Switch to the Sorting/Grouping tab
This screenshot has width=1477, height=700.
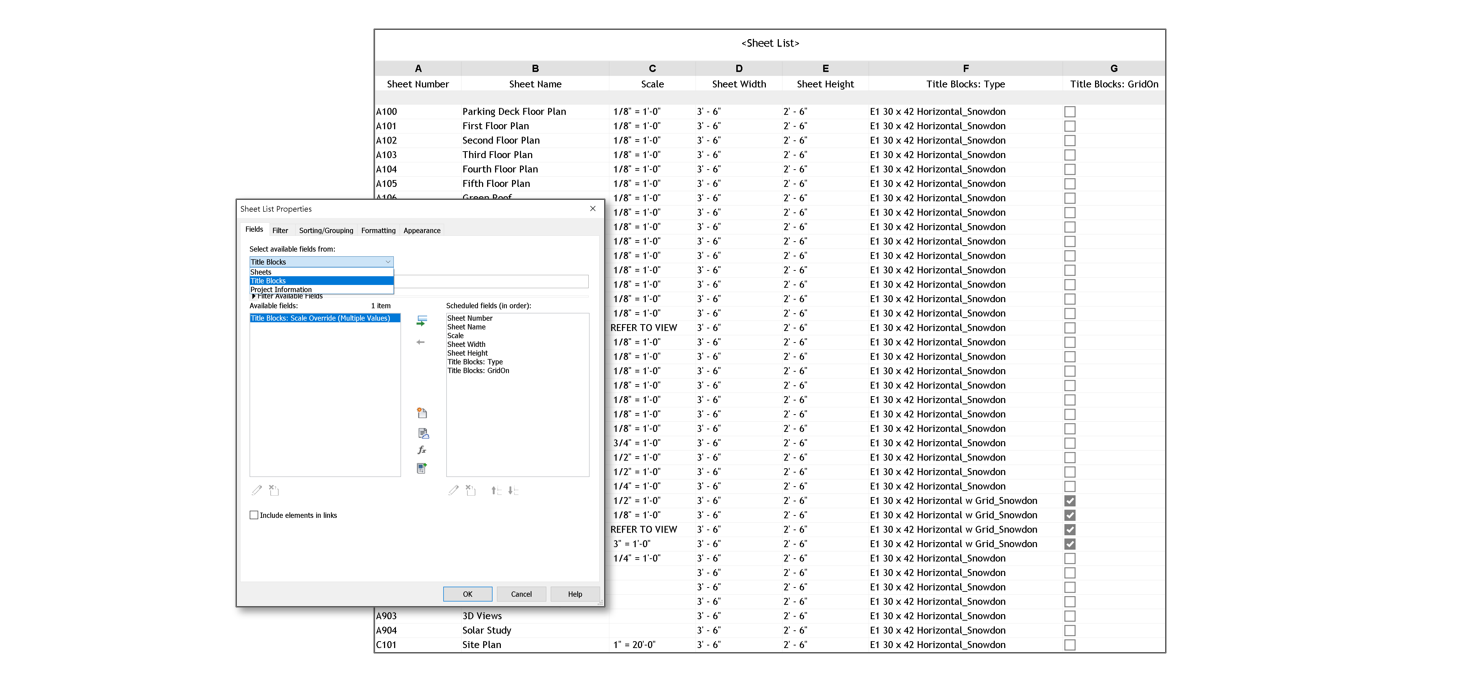tap(326, 231)
